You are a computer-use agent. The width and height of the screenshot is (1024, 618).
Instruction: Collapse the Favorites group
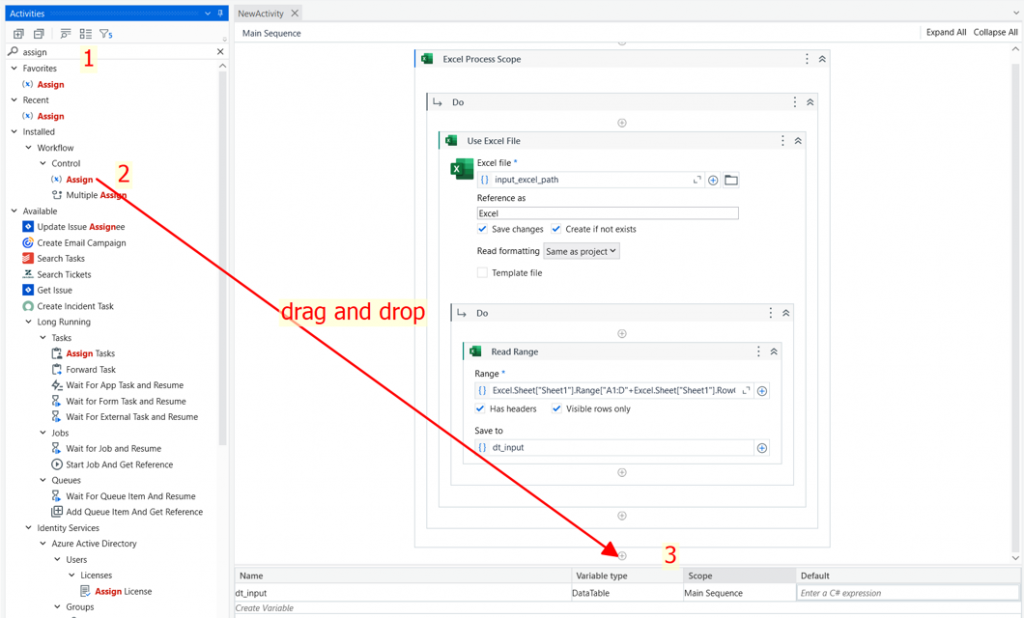pyautogui.click(x=14, y=68)
